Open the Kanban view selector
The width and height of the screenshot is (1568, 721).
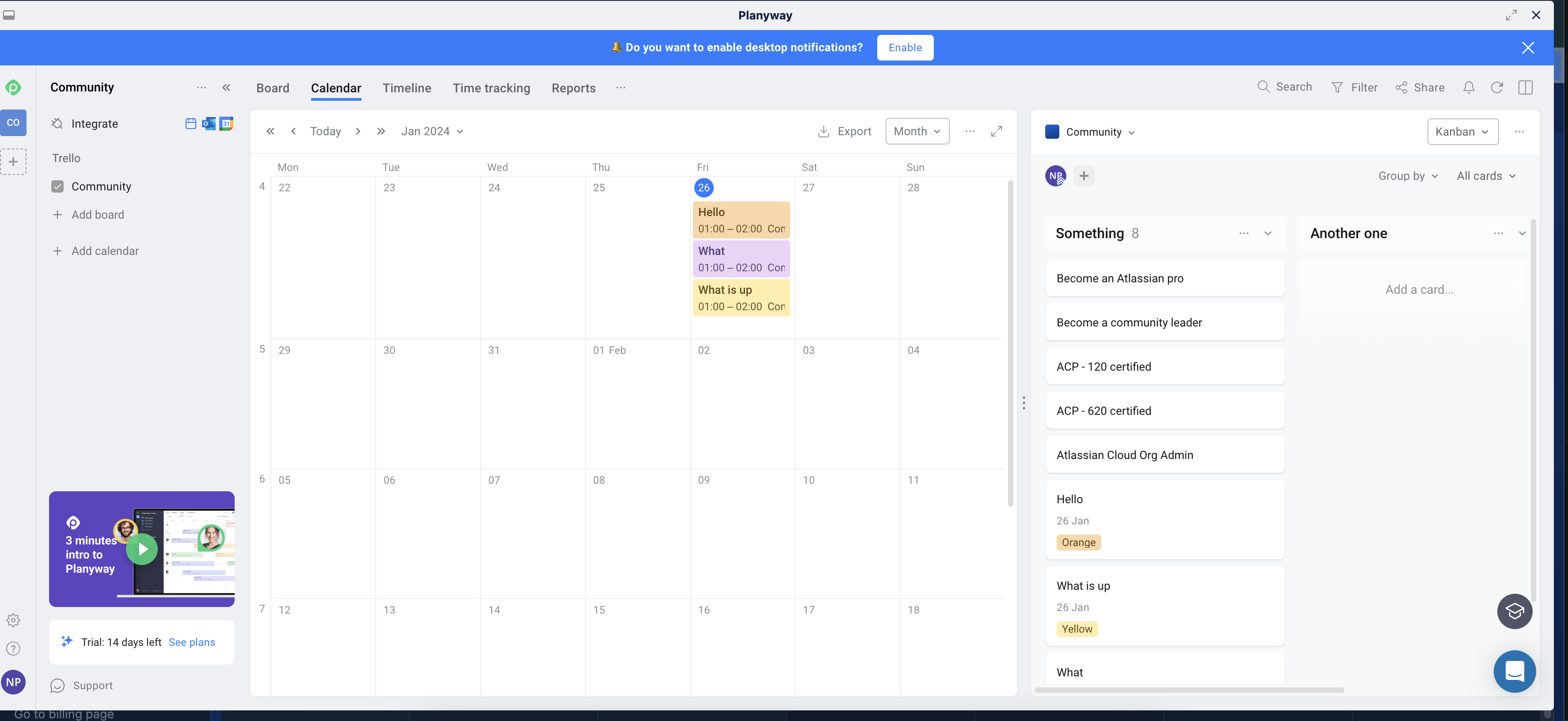click(x=1463, y=131)
